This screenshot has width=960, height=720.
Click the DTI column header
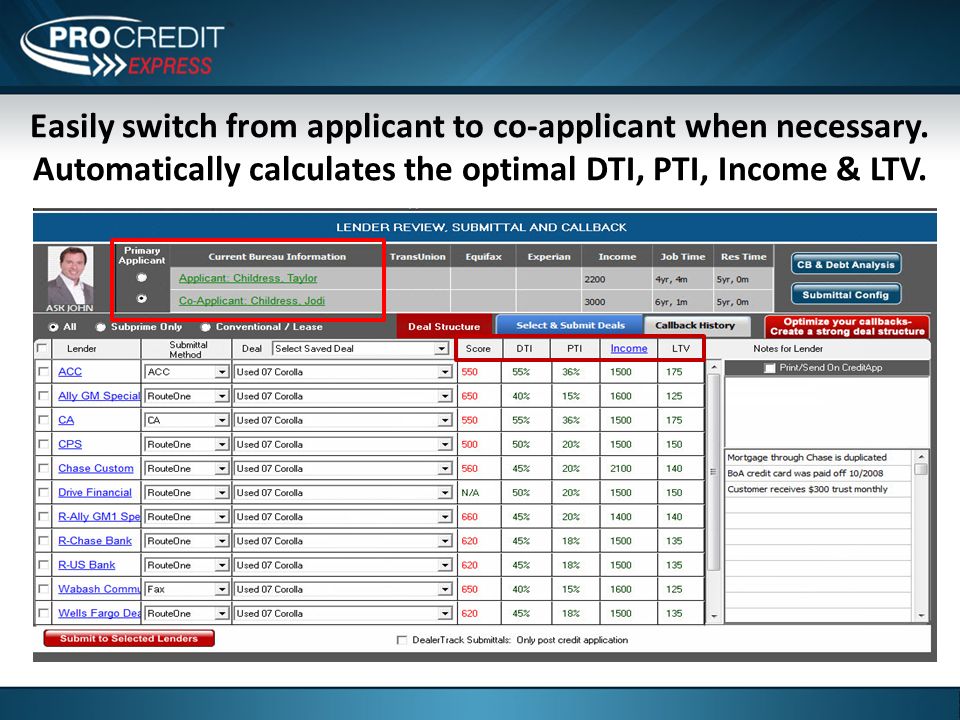tap(525, 348)
